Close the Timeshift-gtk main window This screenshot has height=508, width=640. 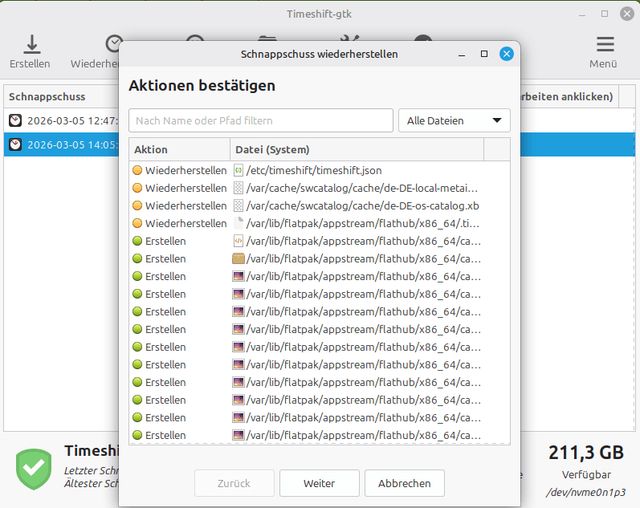(x=627, y=14)
